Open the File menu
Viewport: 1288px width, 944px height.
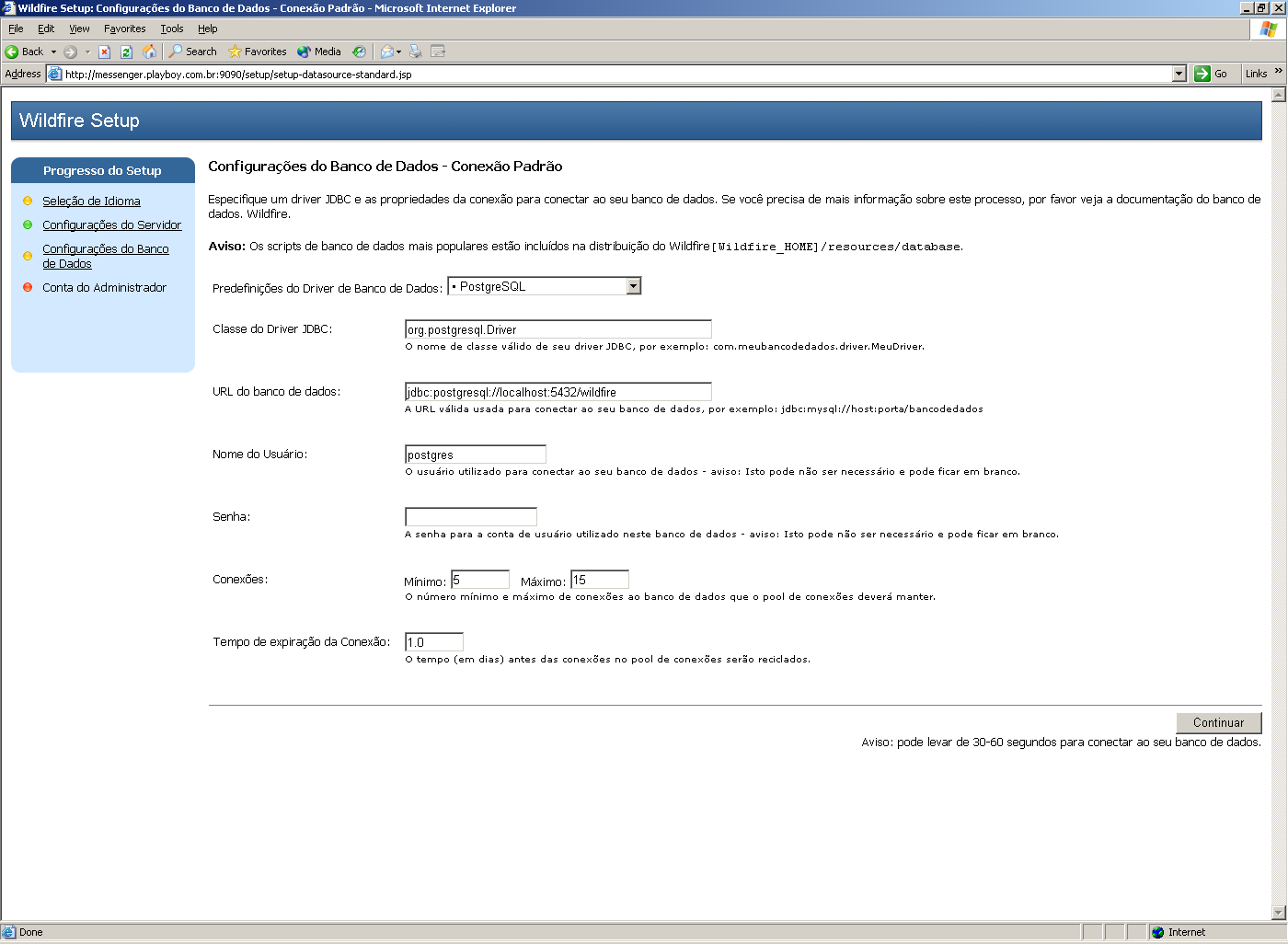coord(16,29)
